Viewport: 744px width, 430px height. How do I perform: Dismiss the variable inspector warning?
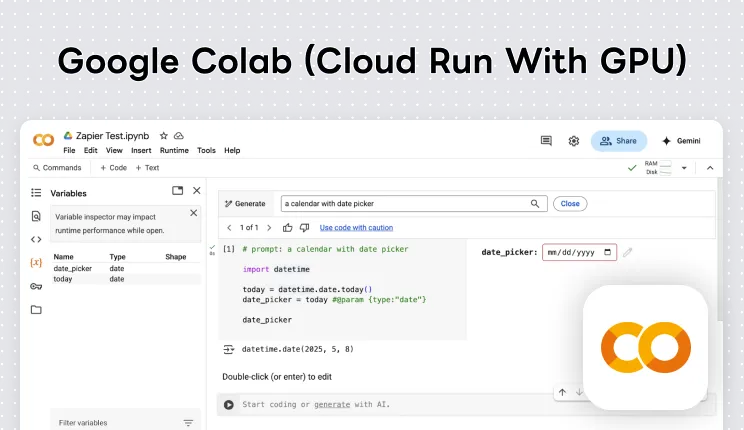(x=194, y=213)
